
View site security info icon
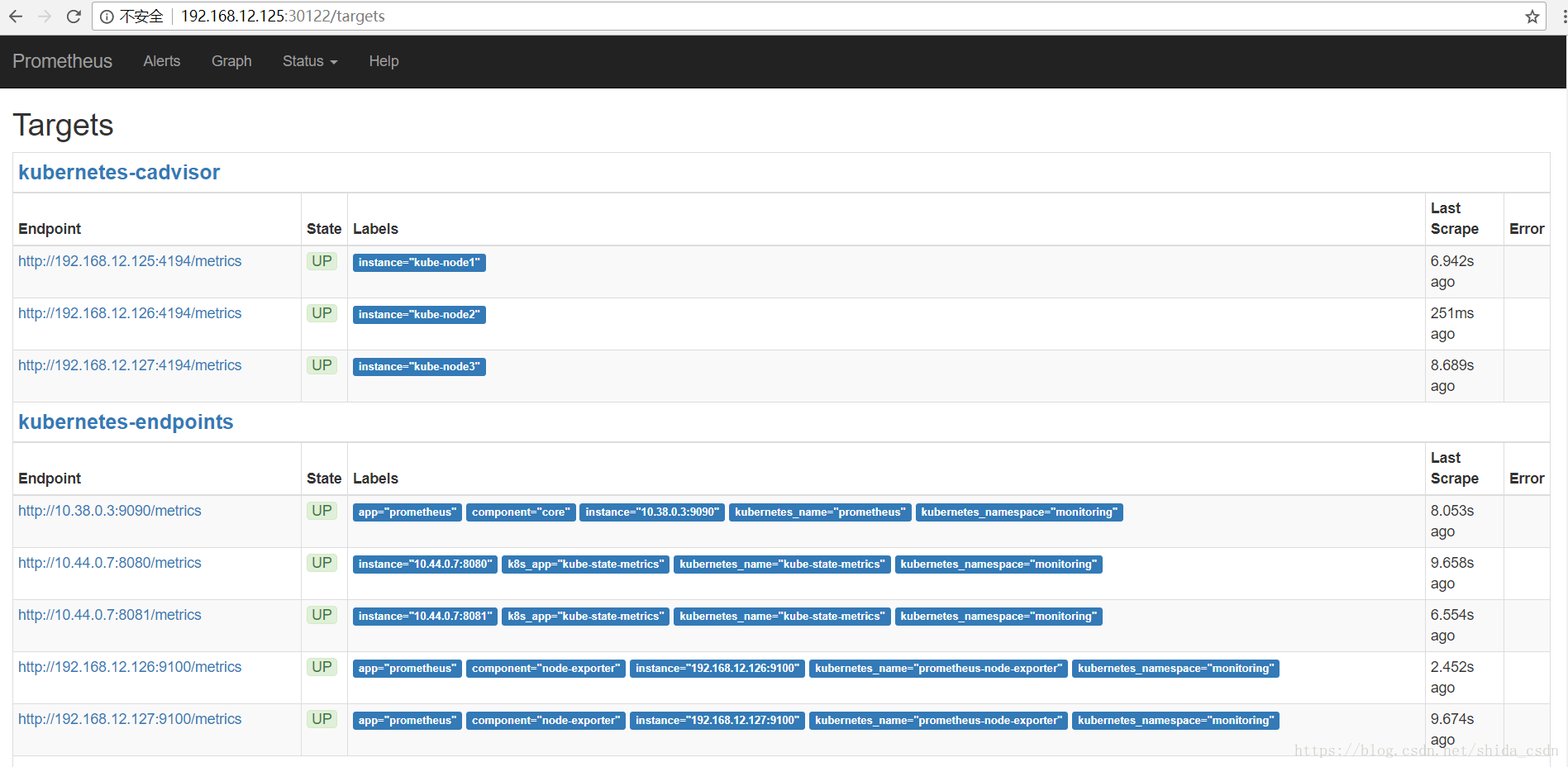[107, 17]
